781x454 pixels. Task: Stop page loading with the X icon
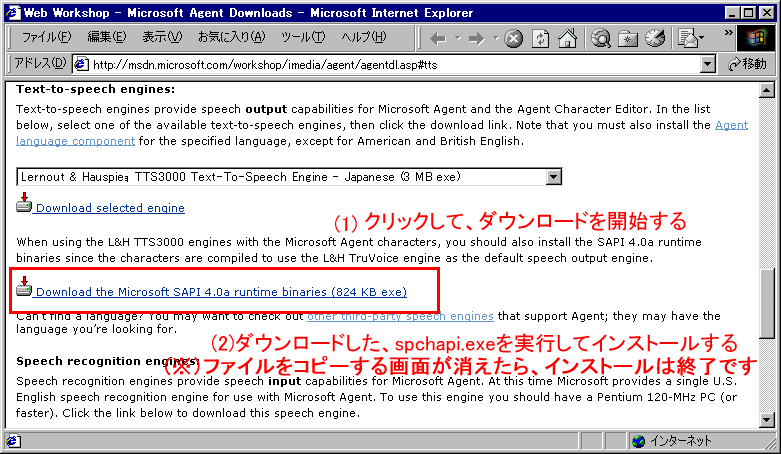[x=514, y=38]
